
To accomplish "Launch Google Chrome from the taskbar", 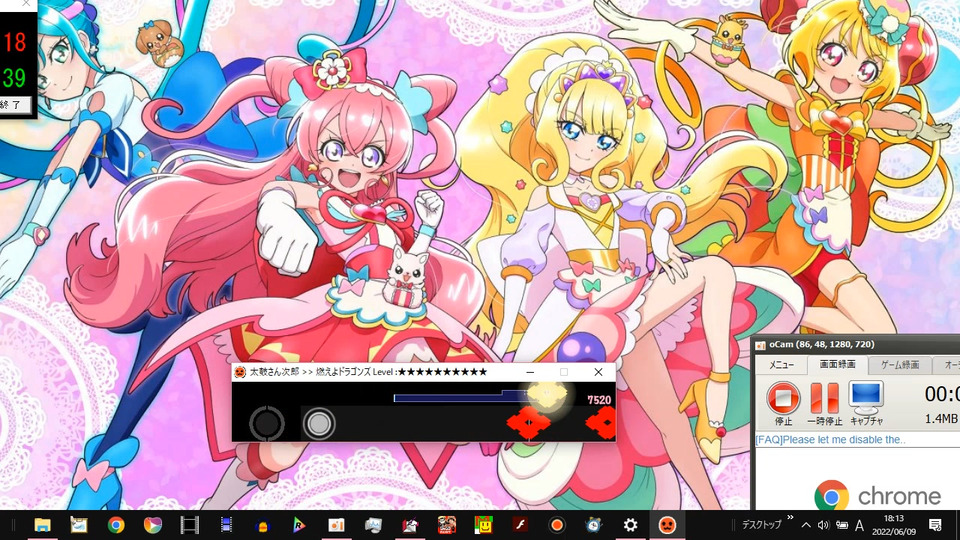I will [116, 525].
